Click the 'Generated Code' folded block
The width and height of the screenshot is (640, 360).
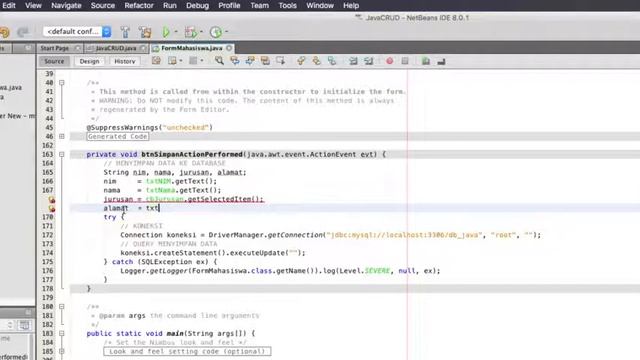pos(118,137)
